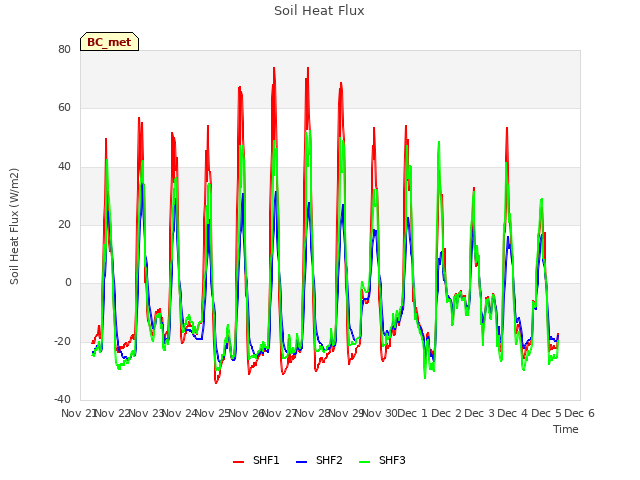The height and width of the screenshot is (480, 640).
Task: Click the Nov 28 x-axis tick label
Action: 312,413
